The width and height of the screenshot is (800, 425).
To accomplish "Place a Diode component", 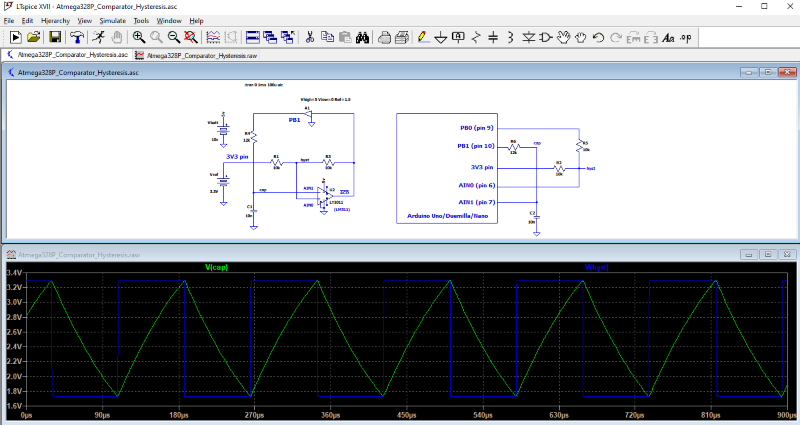I will coord(529,37).
